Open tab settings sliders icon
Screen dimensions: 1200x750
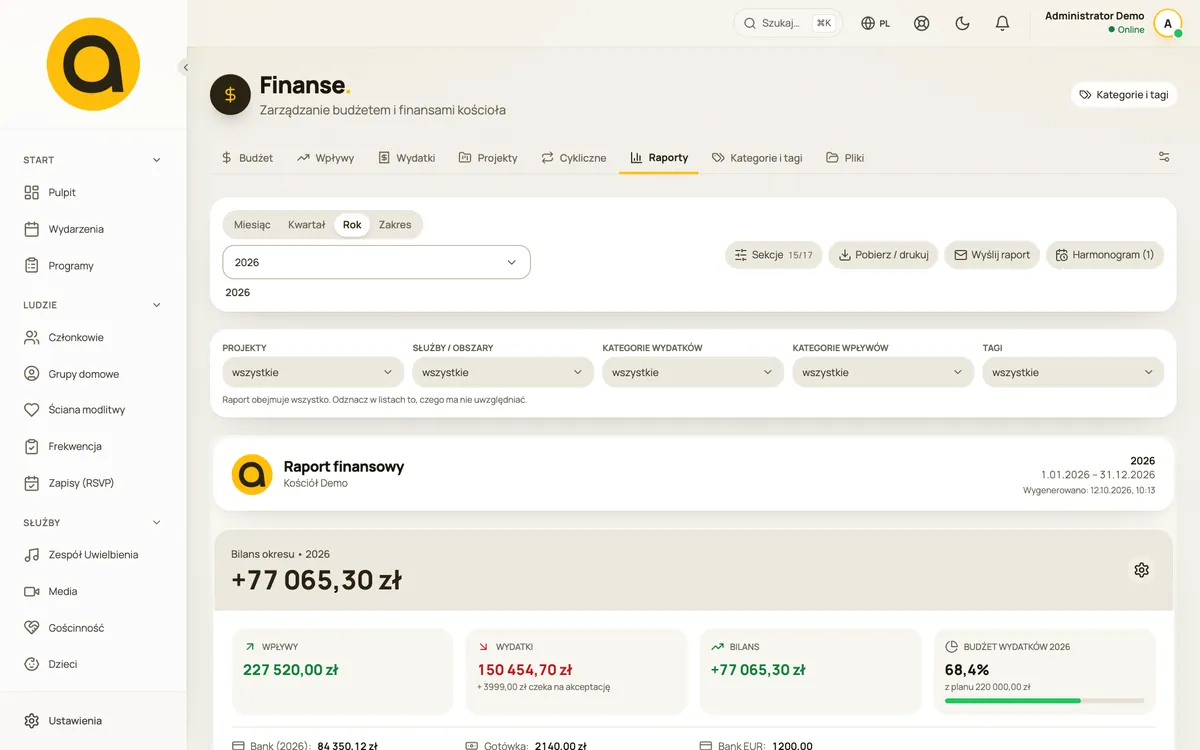point(1164,157)
